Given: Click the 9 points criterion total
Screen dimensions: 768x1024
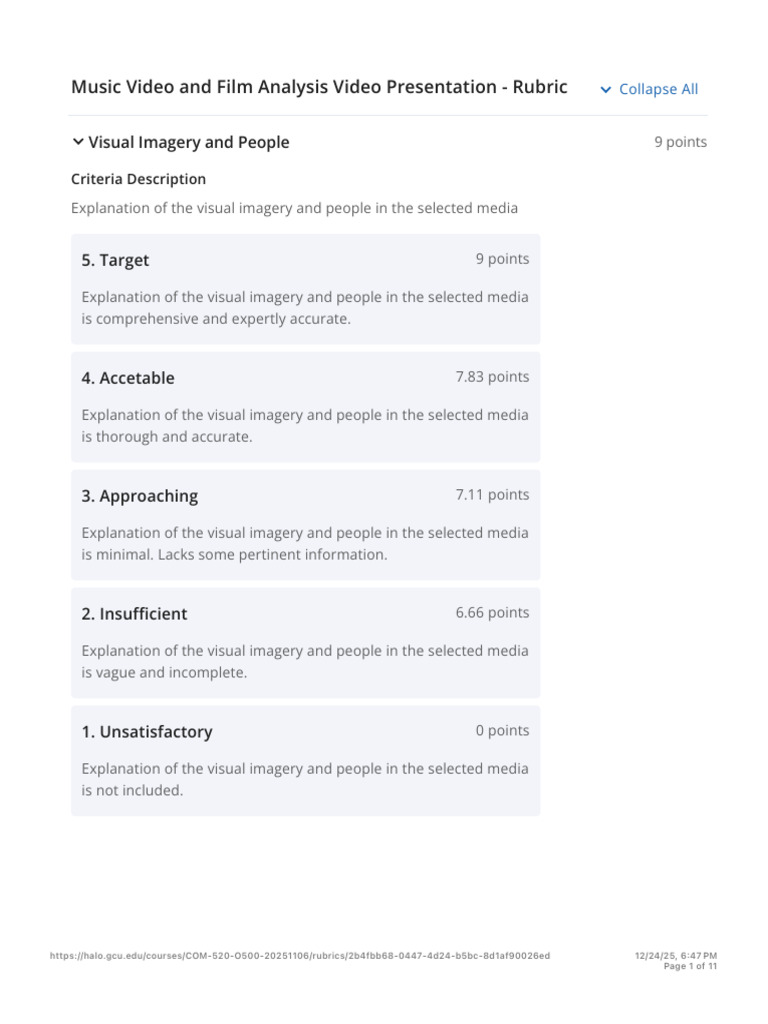Looking at the screenshot, I should click(x=680, y=142).
